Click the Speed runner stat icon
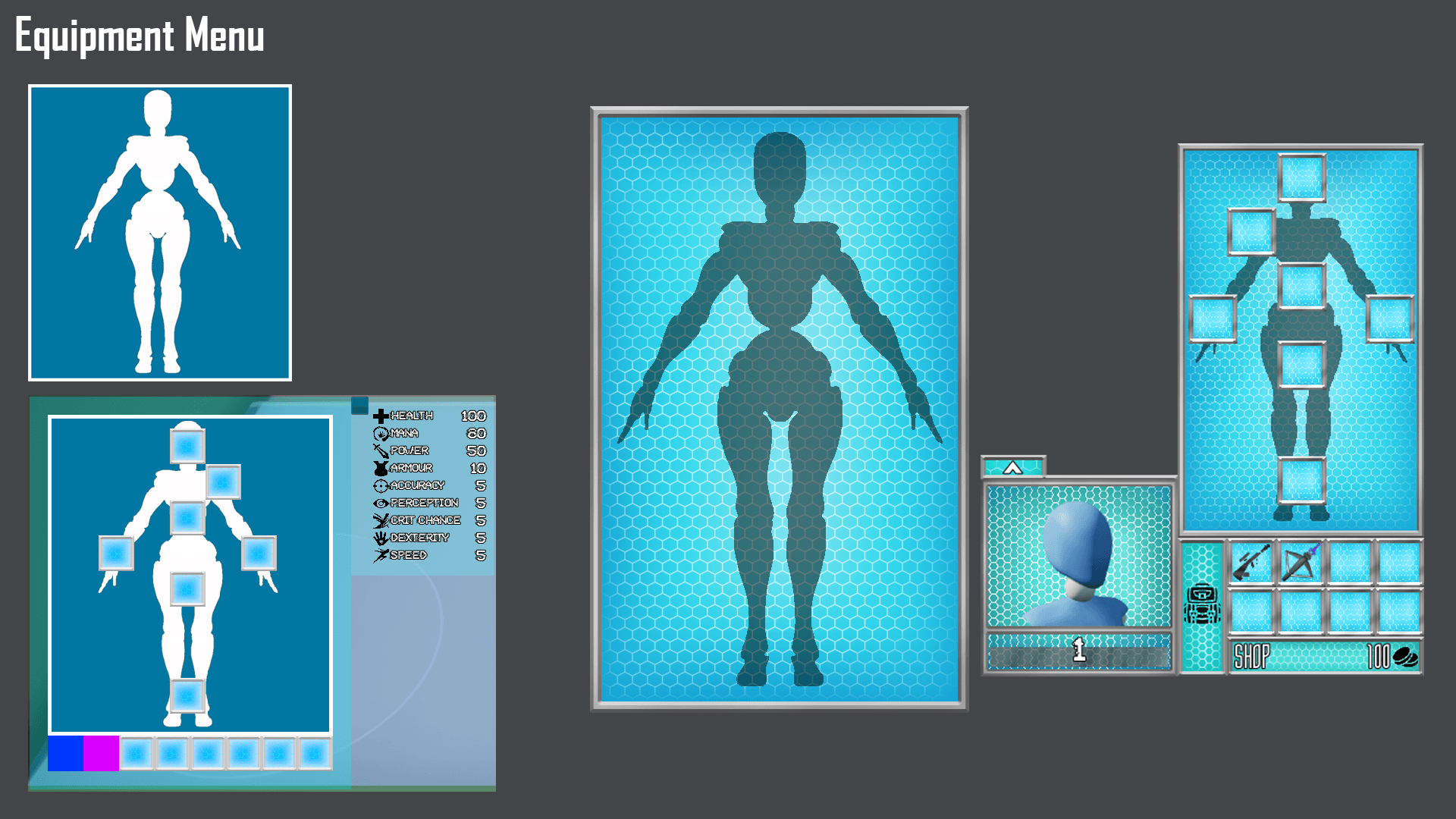The image size is (1456, 819). coord(381,556)
